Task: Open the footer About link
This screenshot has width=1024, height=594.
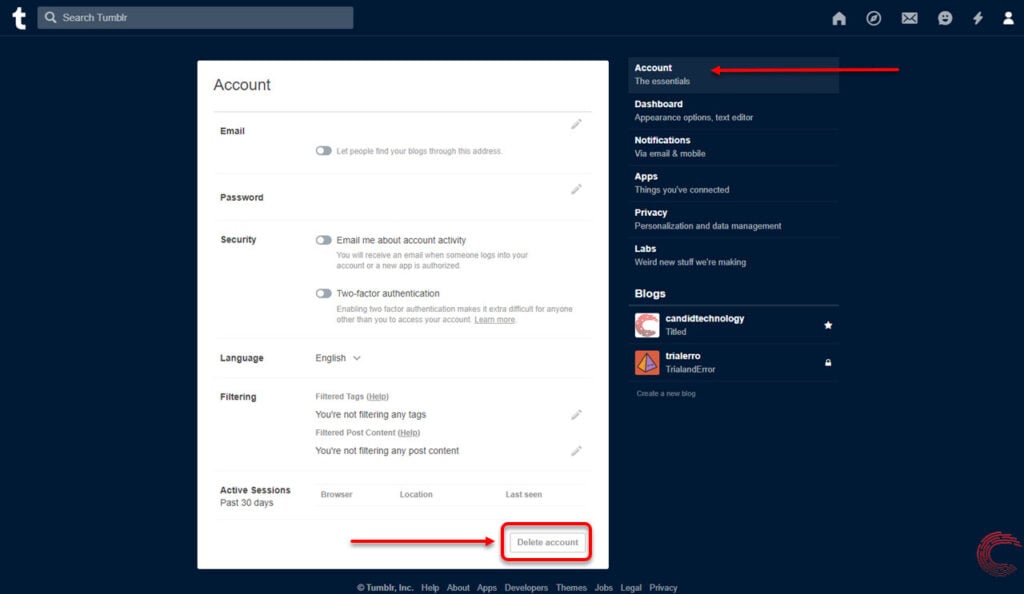Action: coord(458,587)
